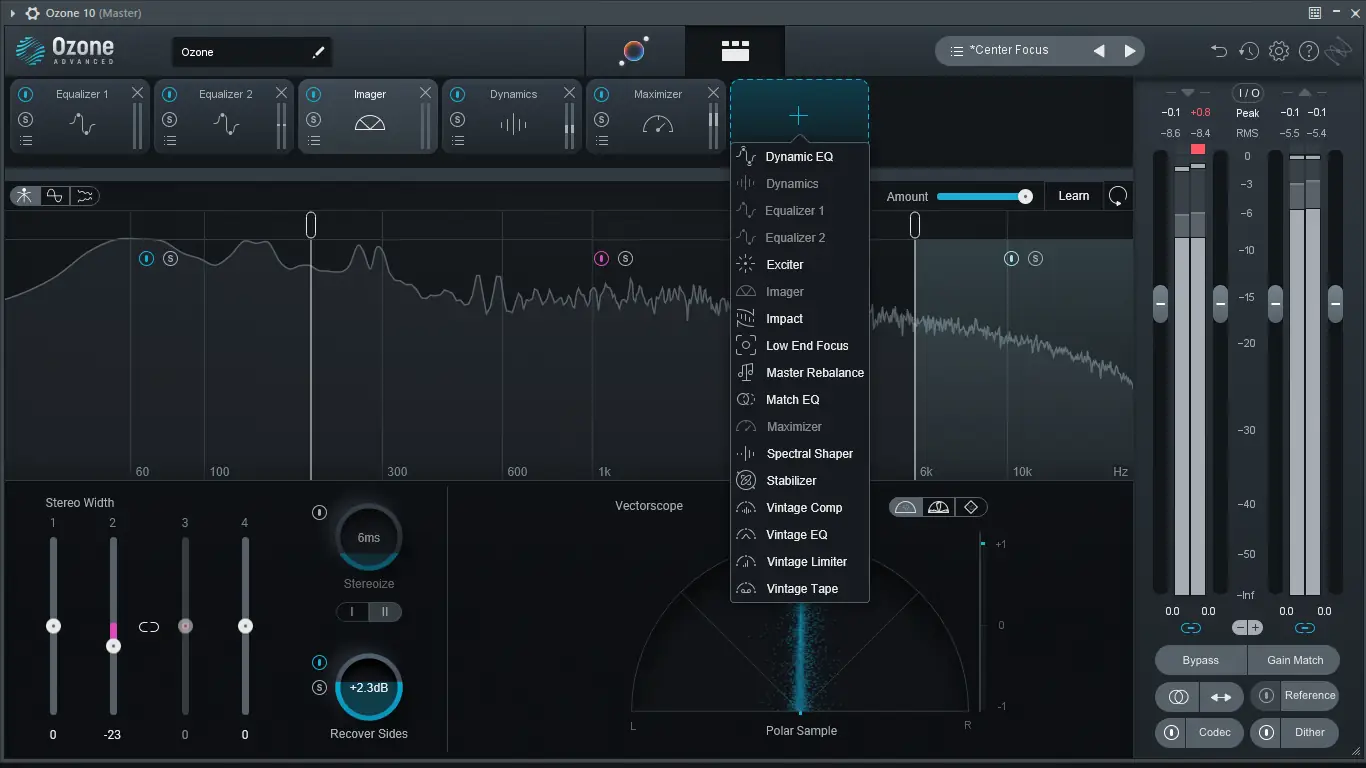
Task: Click the pencil icon beside the Ozone preset name
Action: [x=320, y=52]
